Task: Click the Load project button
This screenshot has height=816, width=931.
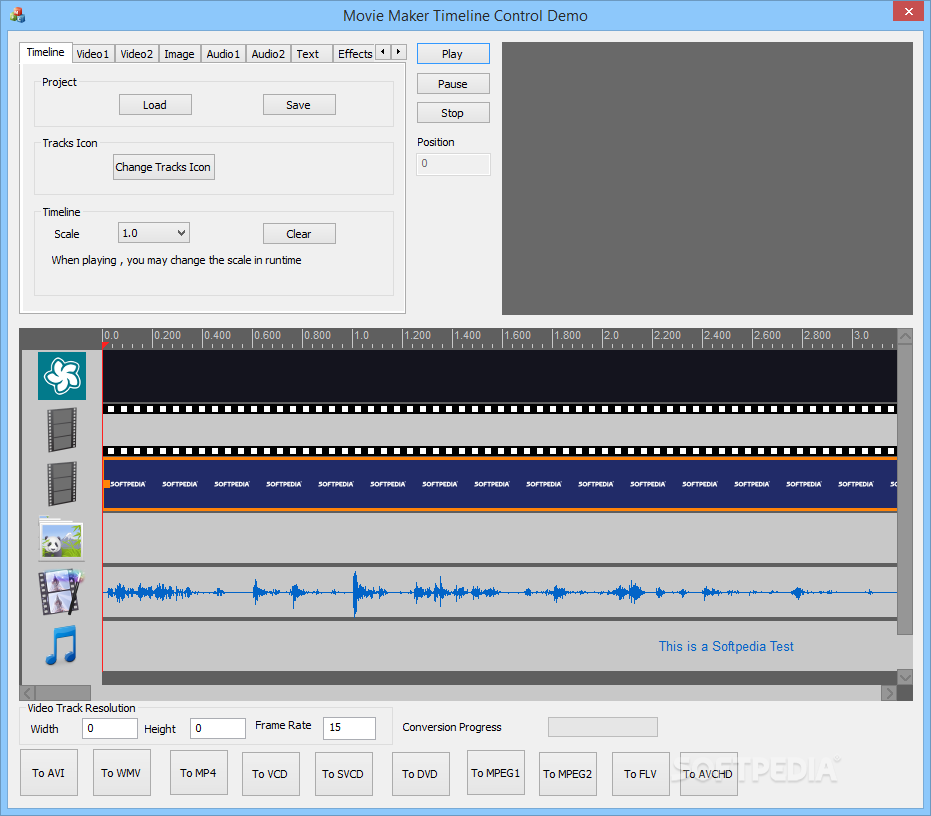Action: tap(155, 105)
